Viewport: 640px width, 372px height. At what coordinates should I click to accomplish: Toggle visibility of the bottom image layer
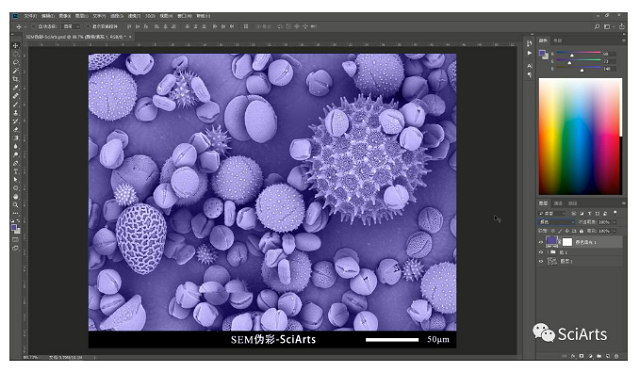click(541, 261)
